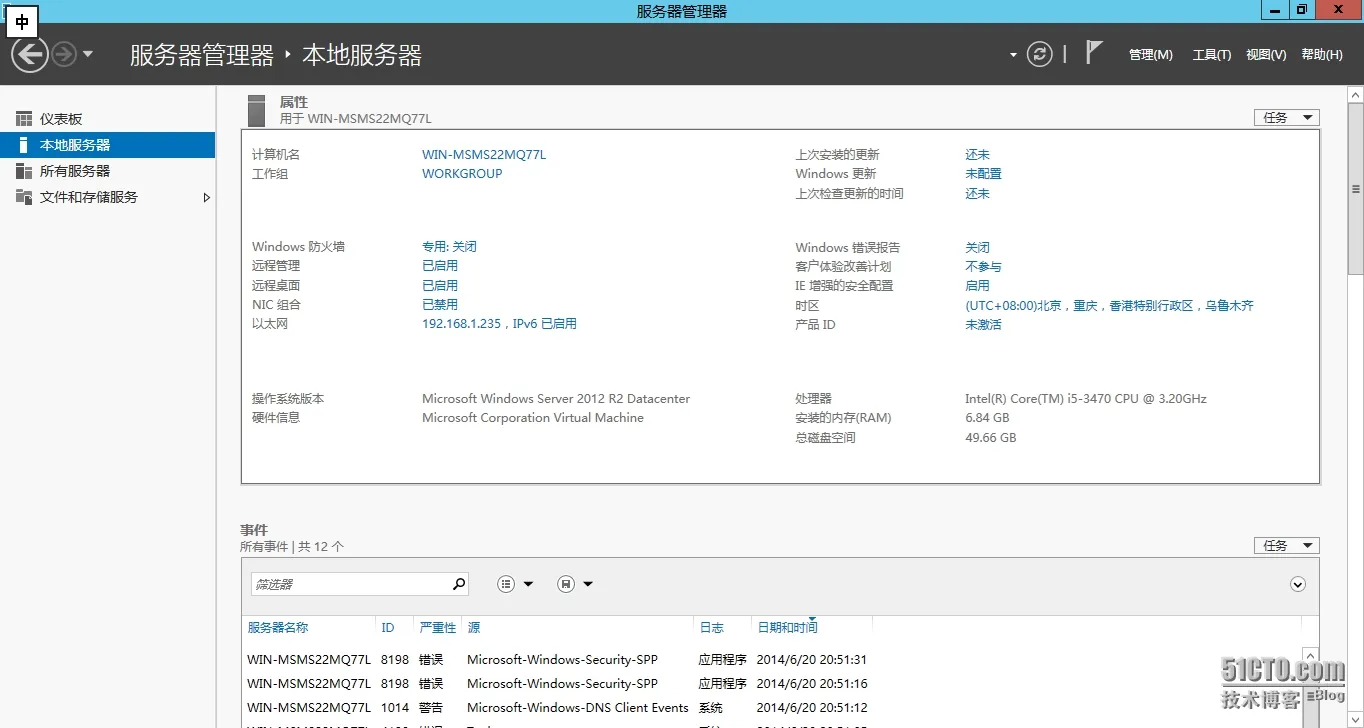Screen dimensions: 1364x728
Task: Open the small dropdown left of refresh
Action: (x=1013, y=55)
